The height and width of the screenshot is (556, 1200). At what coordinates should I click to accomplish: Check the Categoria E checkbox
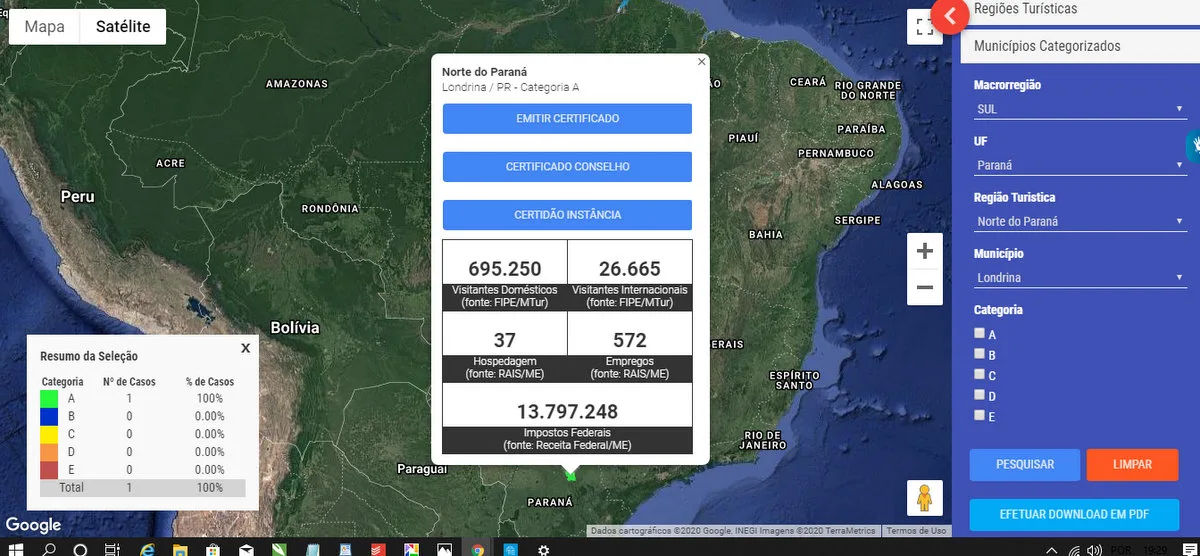point(979,416)
